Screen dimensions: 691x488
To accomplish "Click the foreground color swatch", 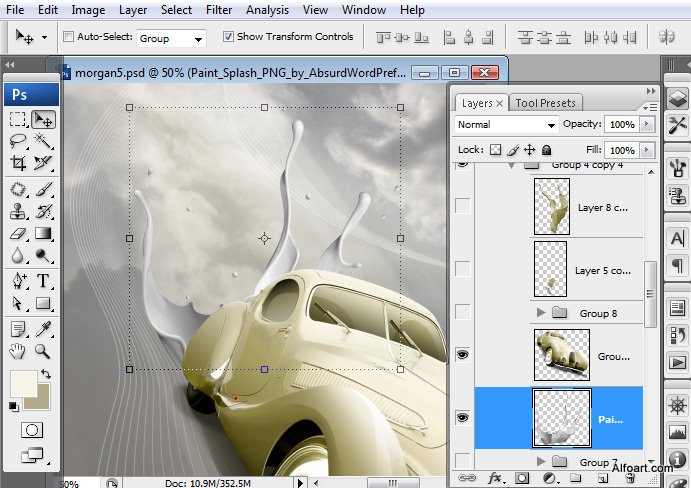I will tap(22, 383).
